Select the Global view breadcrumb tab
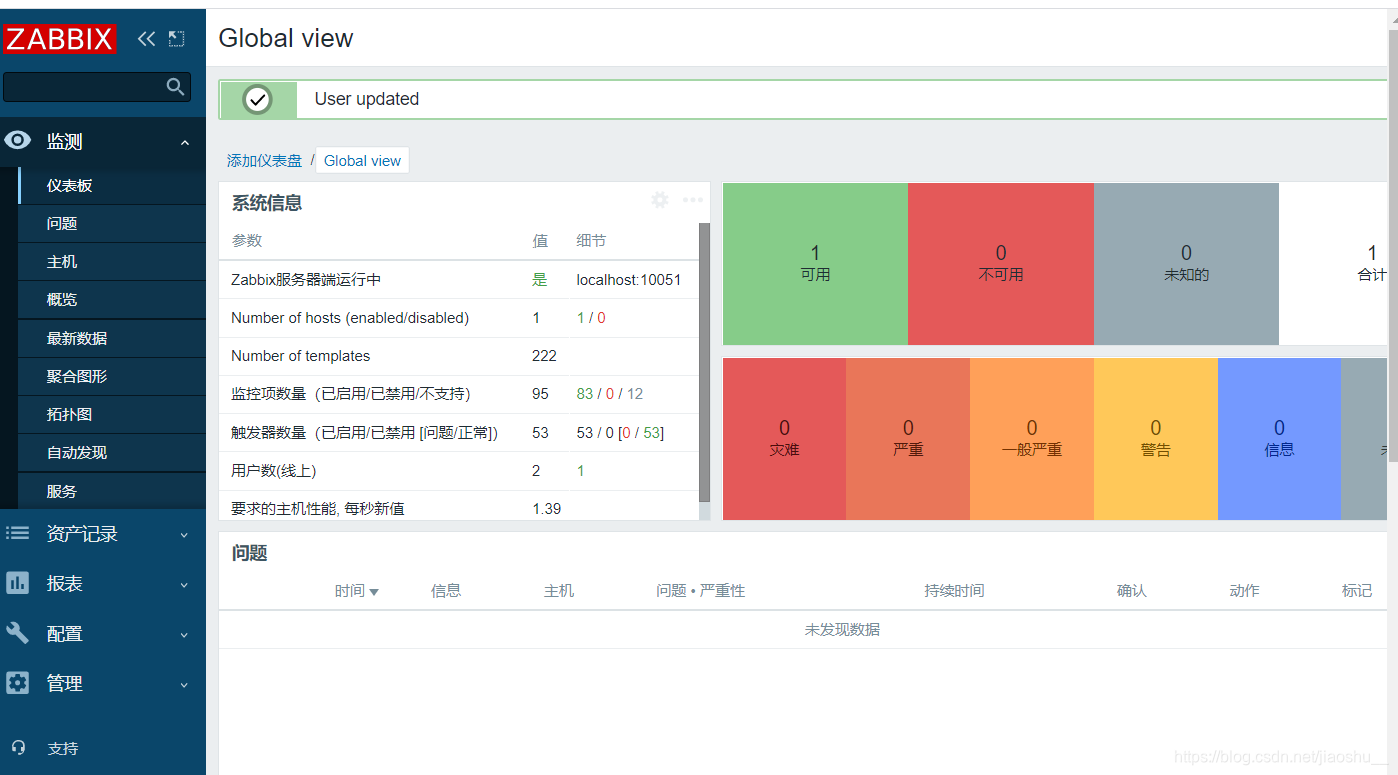Image resolution: width=1398 pixels, height=775 pixels. [362, 161]
